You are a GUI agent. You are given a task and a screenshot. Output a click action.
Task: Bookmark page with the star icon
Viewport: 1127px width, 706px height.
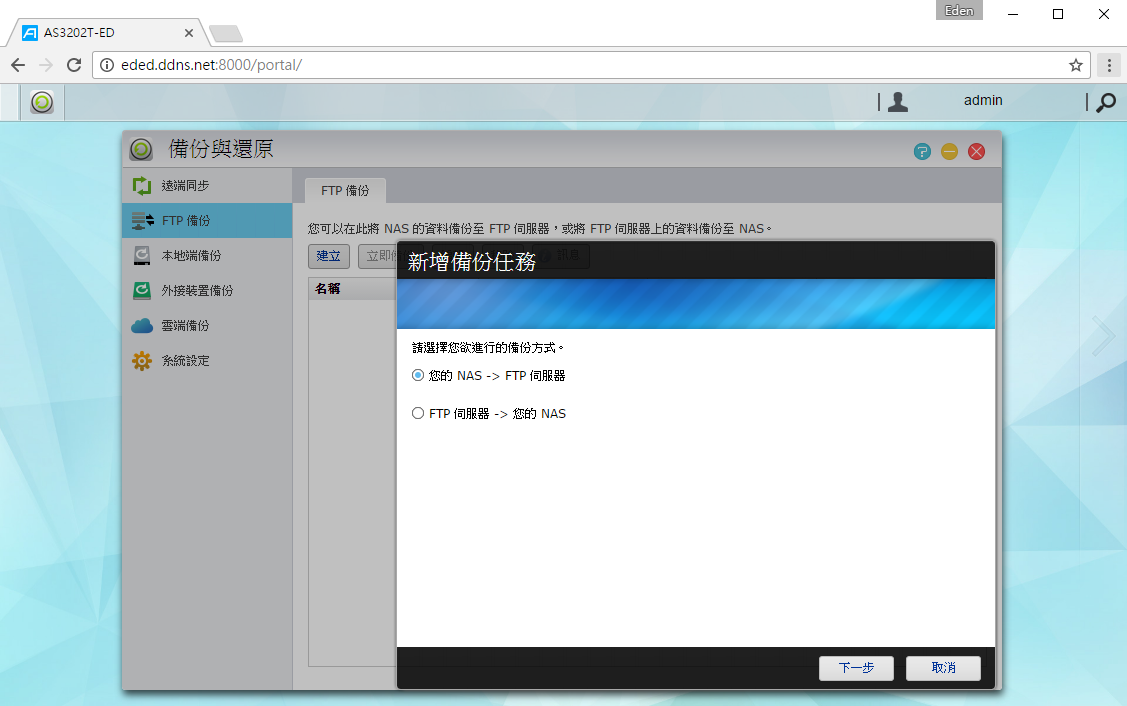[1075, 65]
